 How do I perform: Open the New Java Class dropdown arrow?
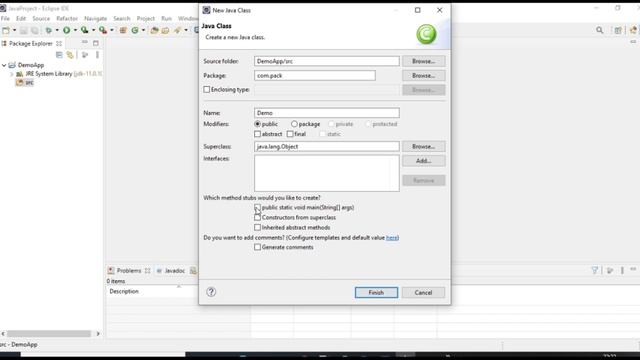point(143,30)
